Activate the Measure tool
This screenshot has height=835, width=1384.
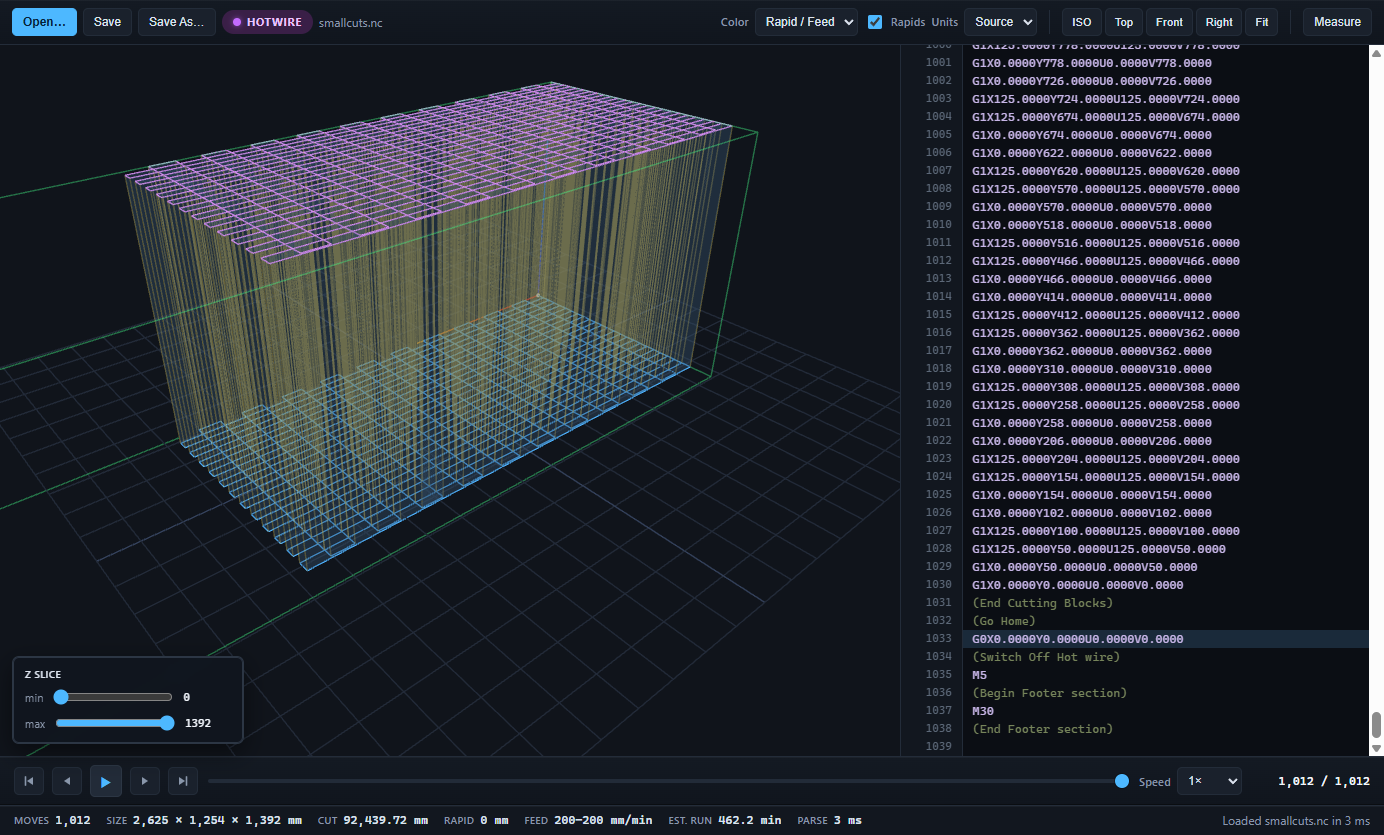(x=1337, y=22)
